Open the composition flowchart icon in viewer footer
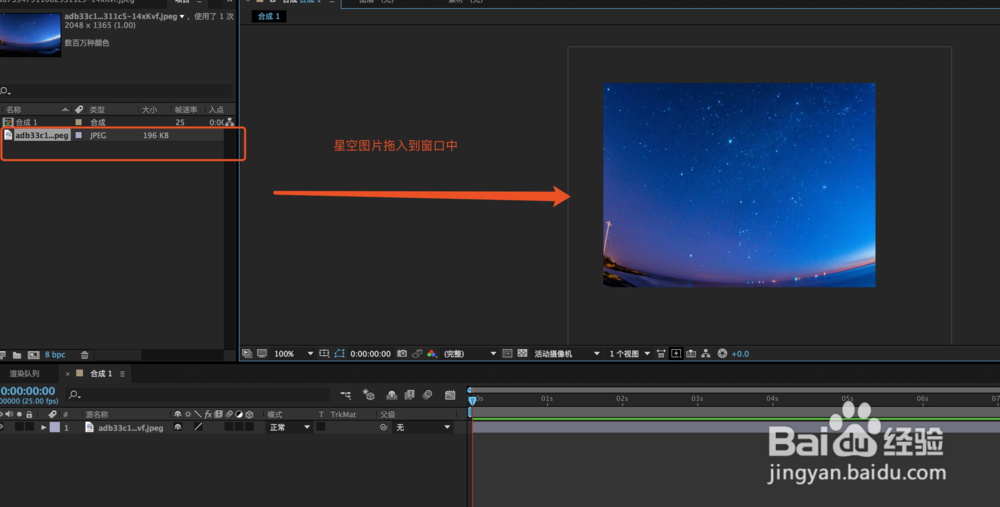 (706, 353)
